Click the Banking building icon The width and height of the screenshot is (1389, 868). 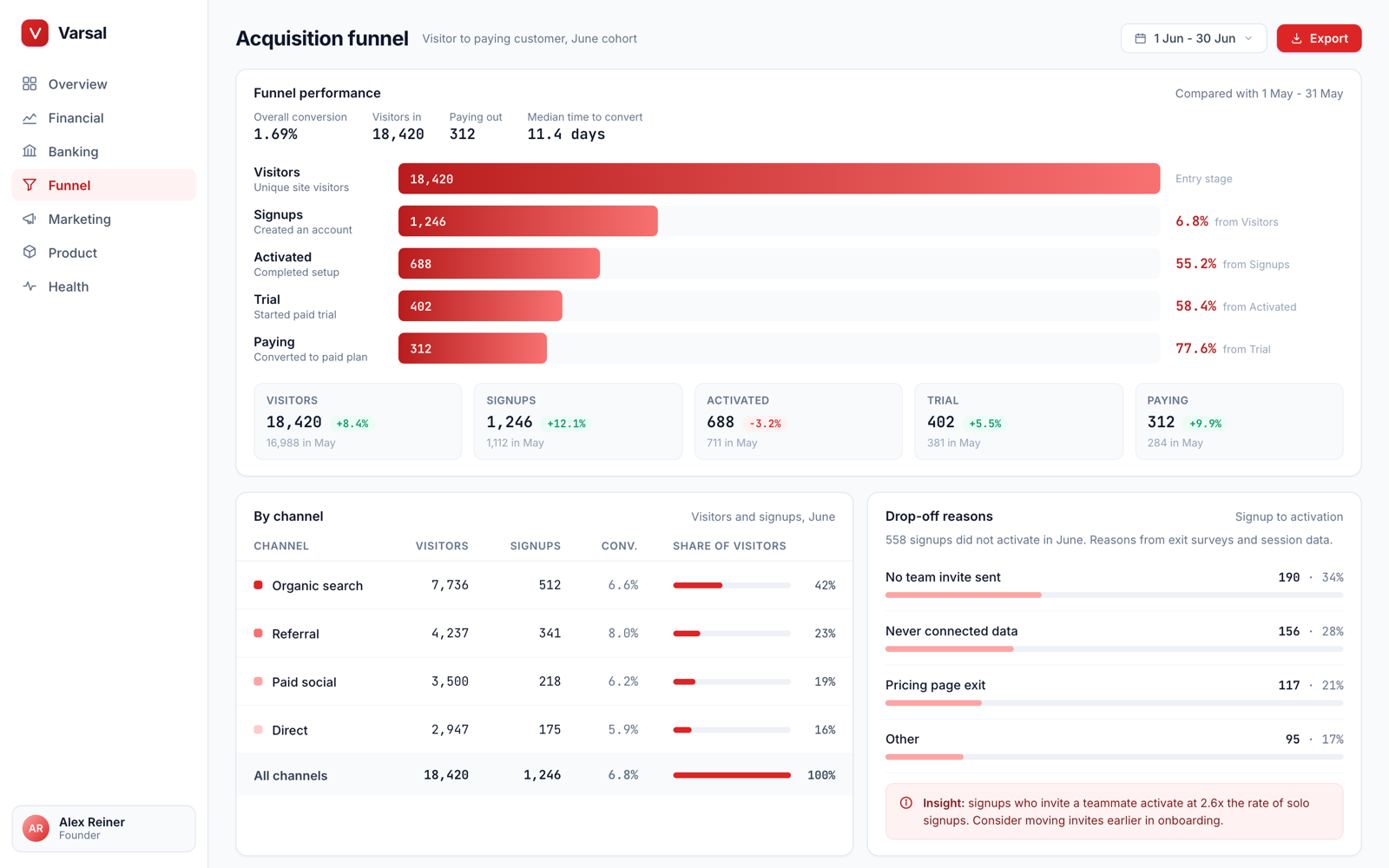coord(30,152)
